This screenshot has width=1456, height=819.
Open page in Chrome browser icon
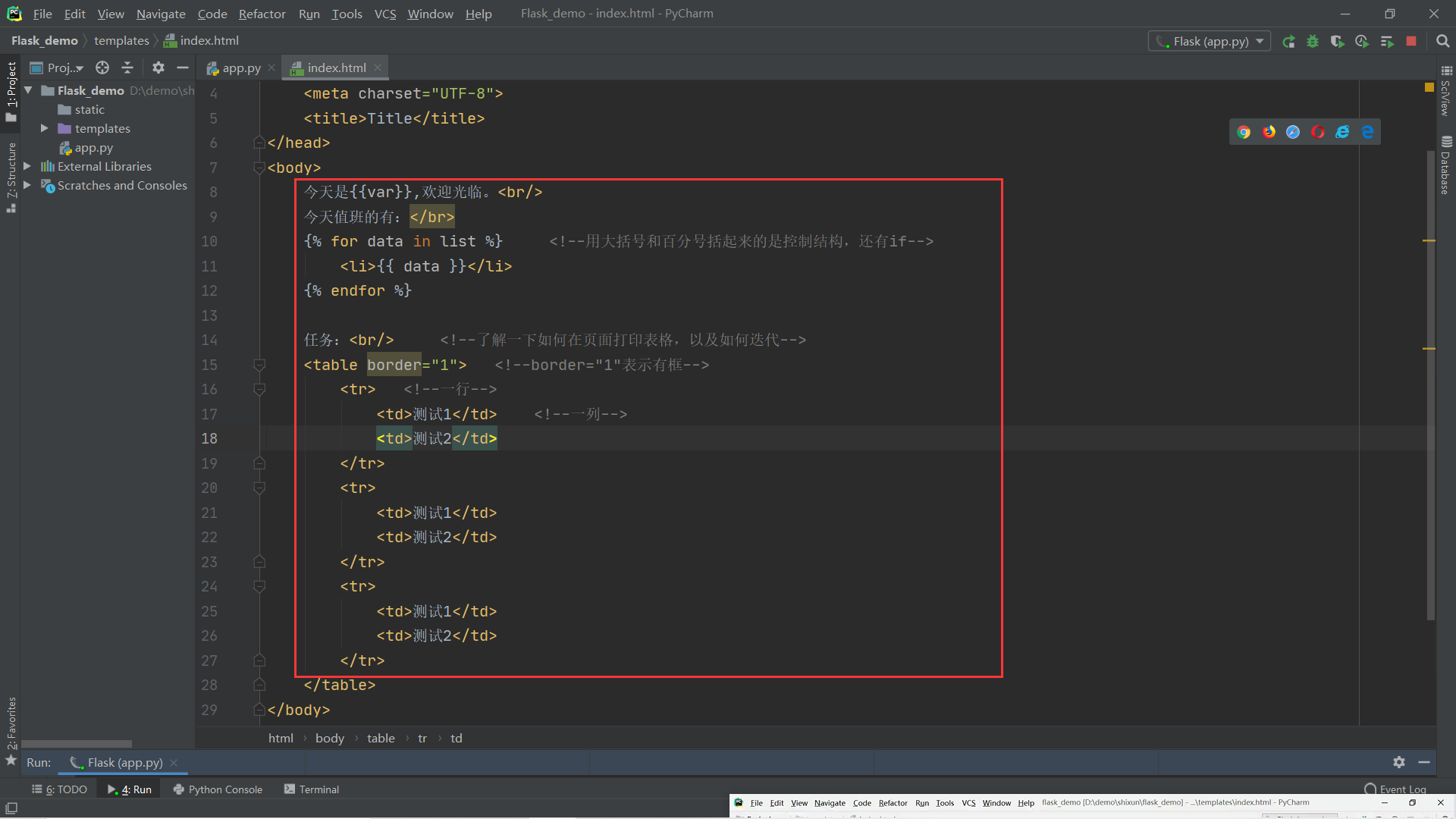point(1244,132)
